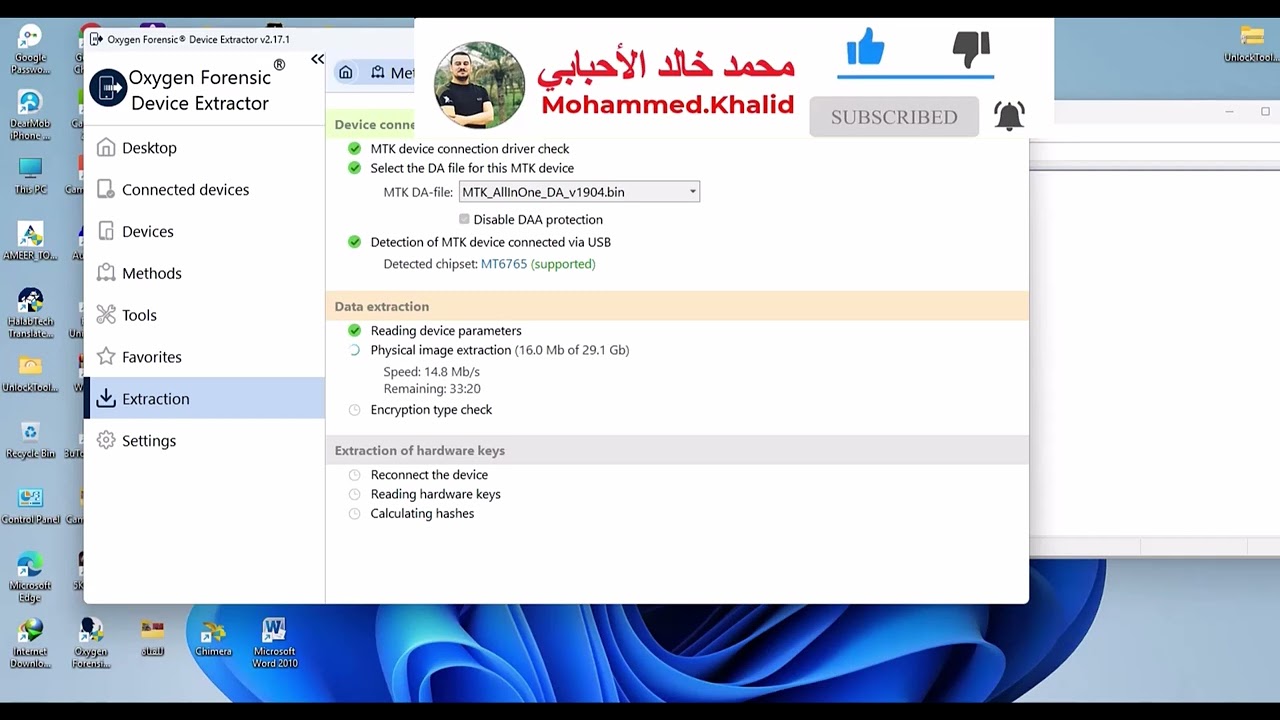
Task: Select the Extraction sidebar item
Action: [204, 399]
